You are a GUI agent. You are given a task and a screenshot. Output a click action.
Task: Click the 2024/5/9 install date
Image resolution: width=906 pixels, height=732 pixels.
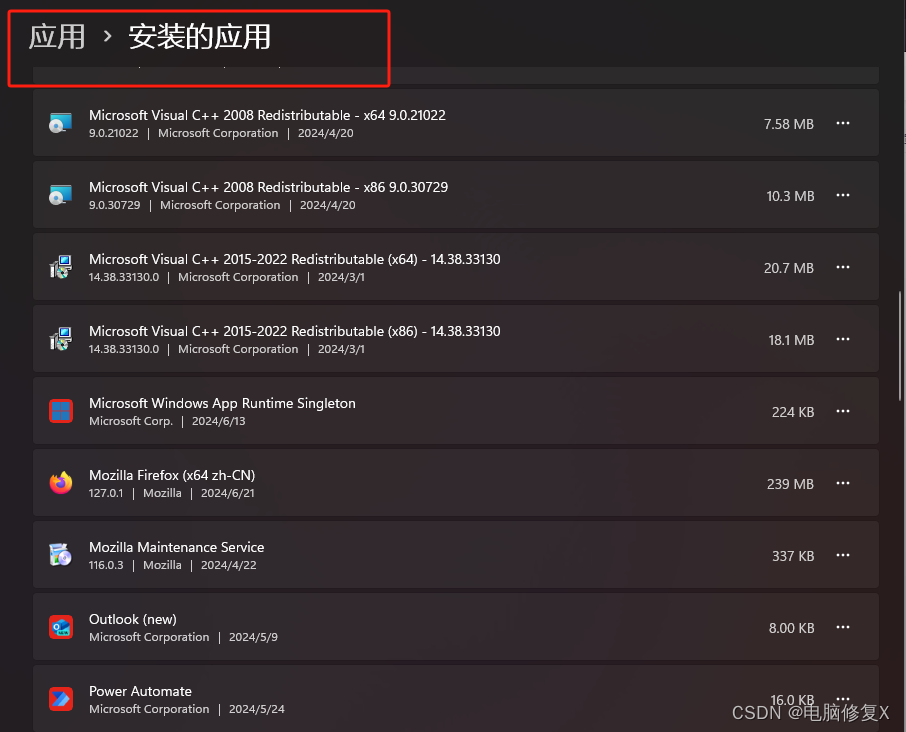tap(253, 637)
